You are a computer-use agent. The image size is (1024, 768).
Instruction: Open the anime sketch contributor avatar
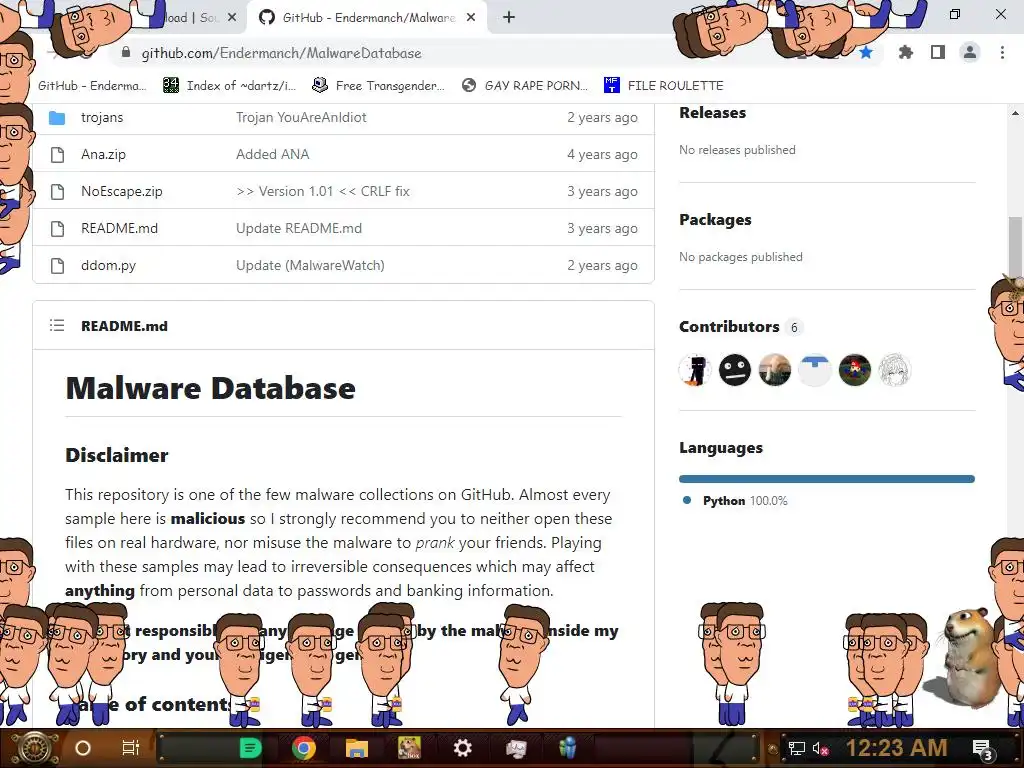(894, 370)
